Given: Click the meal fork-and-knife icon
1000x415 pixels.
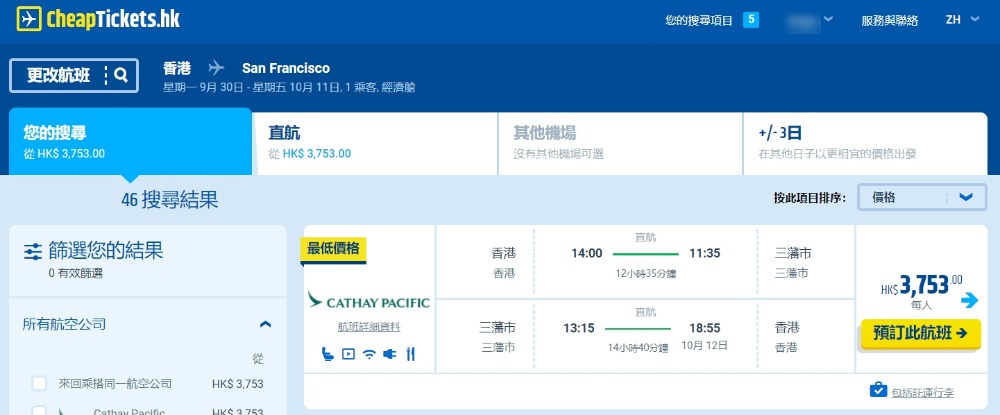Looking at the screenshot, I should [410, 353].
